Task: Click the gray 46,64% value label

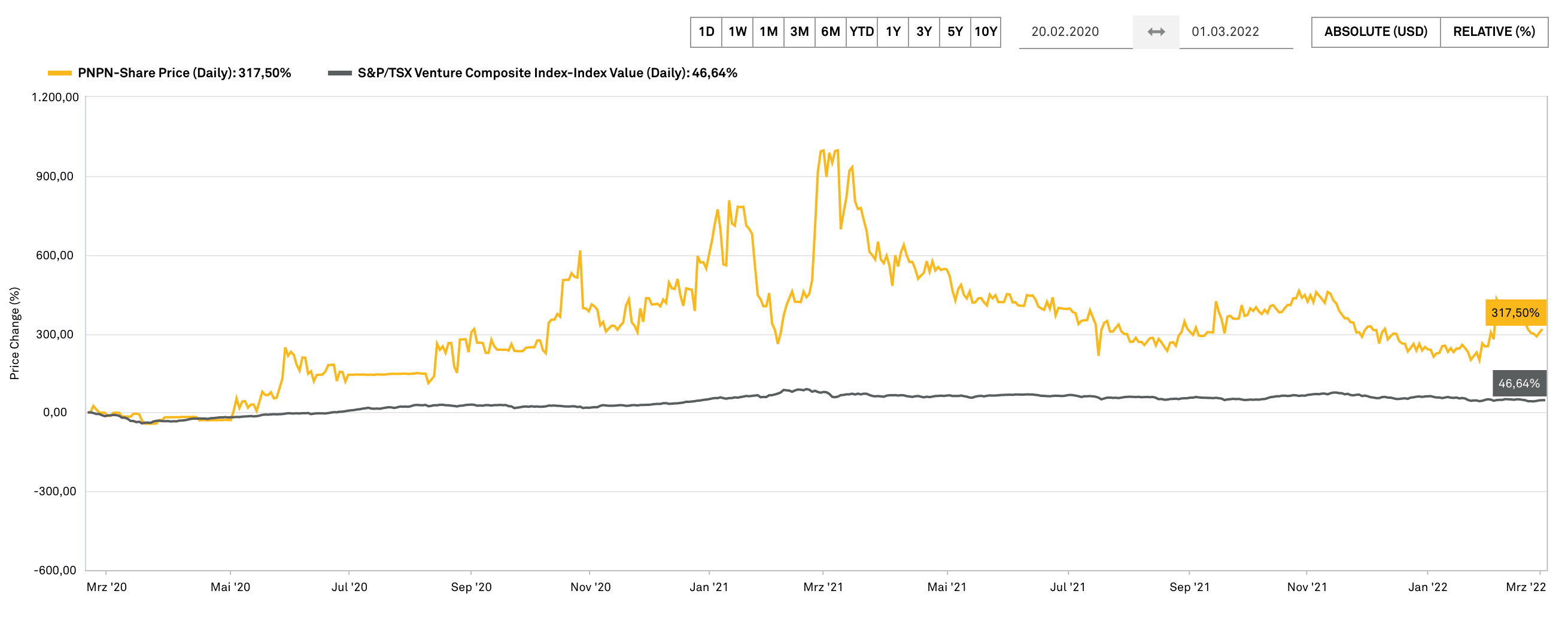Action: pyautogui.click(x=1518, y=384)
